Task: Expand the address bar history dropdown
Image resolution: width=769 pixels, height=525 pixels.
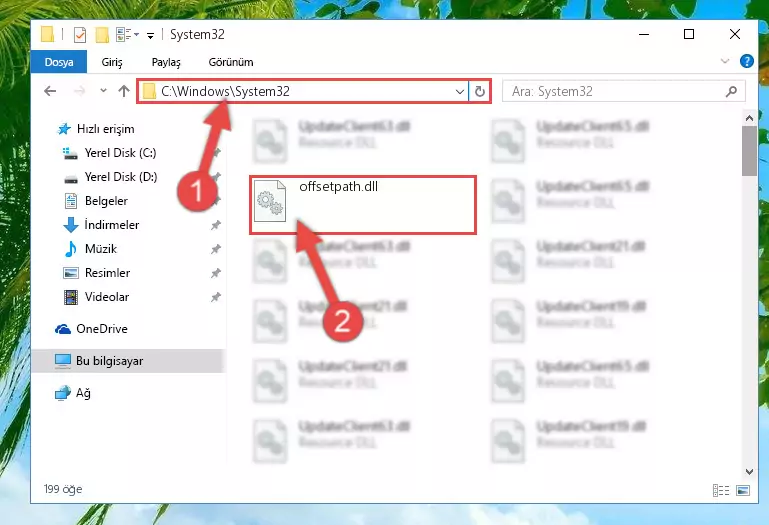Action: click(x=460, y=91)
